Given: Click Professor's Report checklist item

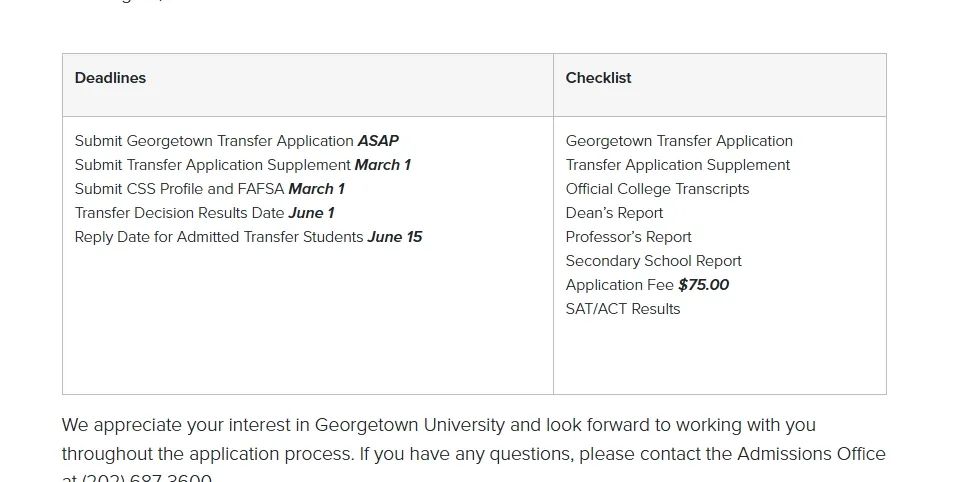Looking at the screenshot, I should 628,237.
